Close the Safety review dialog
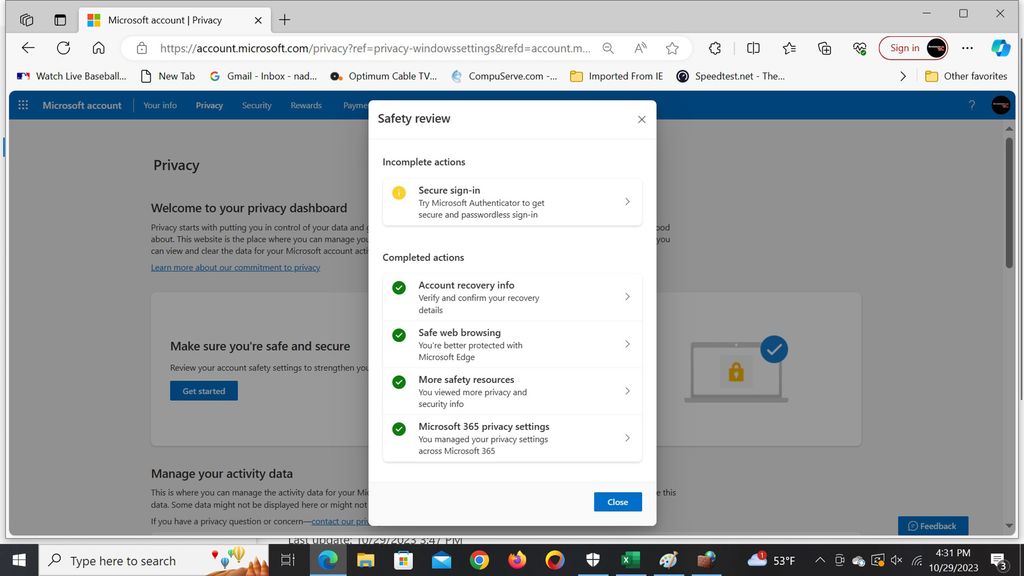 617,502
